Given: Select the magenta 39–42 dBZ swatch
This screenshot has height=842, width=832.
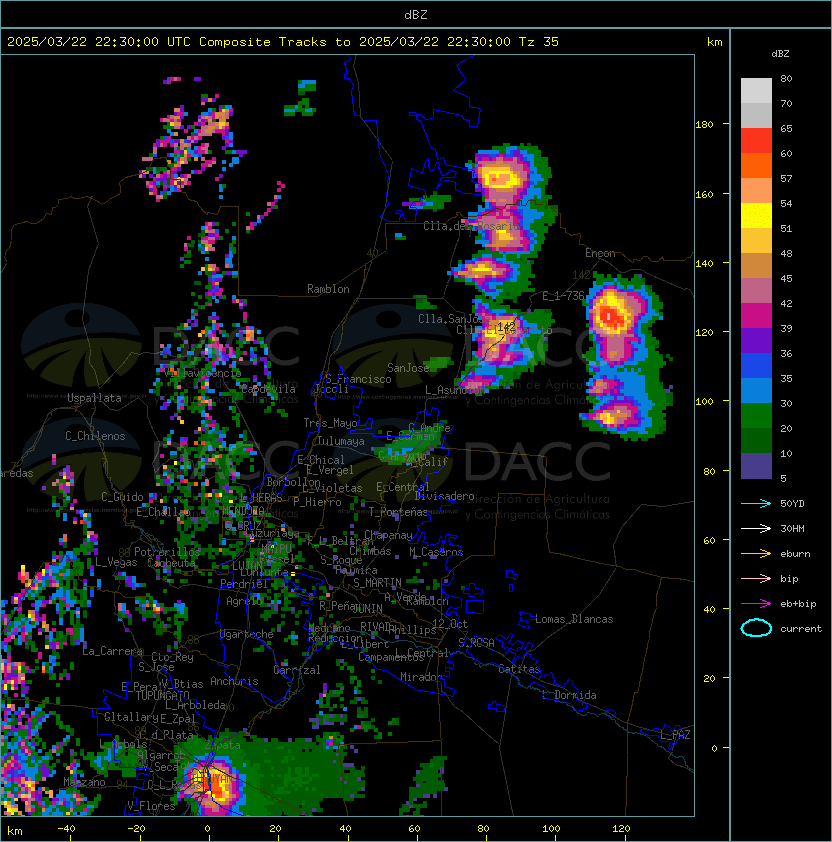Looking at the screenshot, I should 756,316.
